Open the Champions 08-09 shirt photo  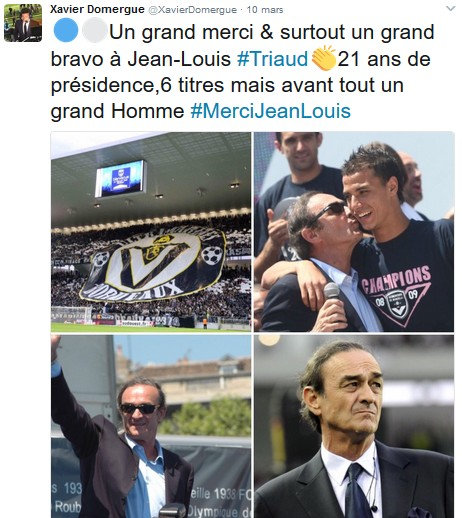pyautogui.click(x=354, y=232)
